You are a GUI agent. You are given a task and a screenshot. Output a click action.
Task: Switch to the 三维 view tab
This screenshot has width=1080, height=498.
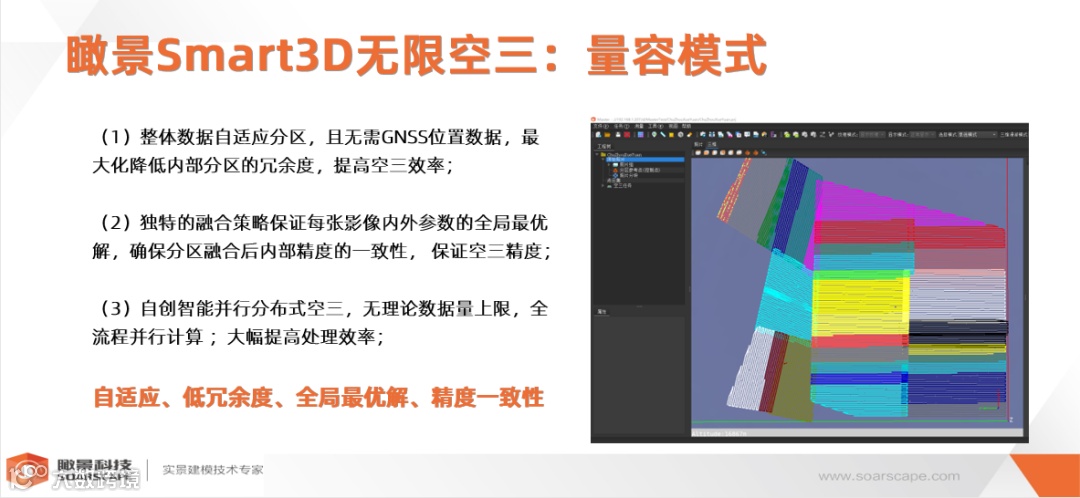pyautogui.click(x=712, y=144)
